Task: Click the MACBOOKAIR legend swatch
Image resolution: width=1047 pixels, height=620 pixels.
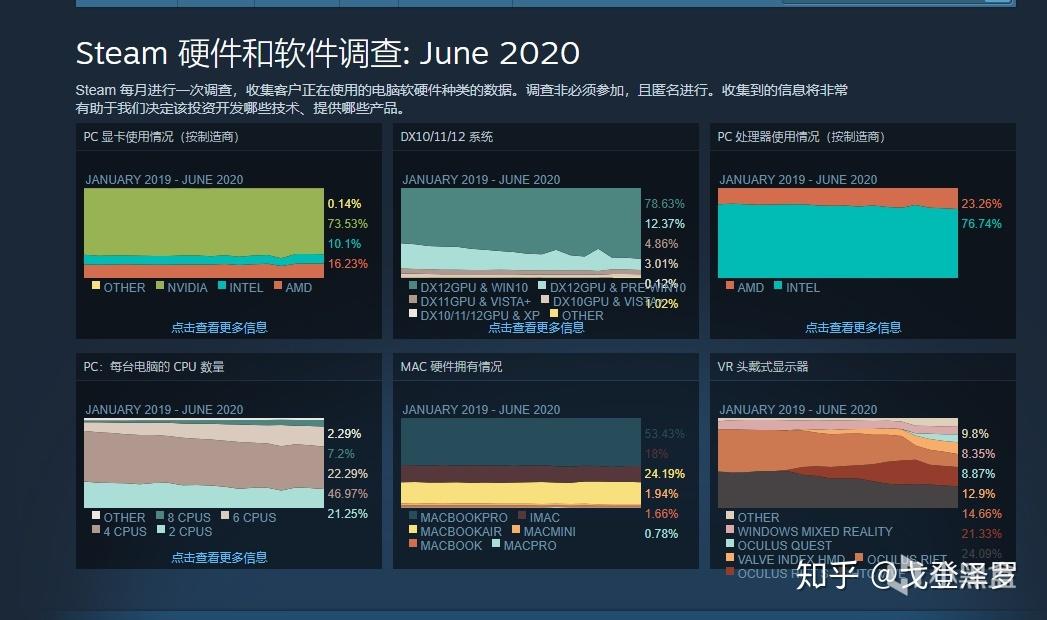Action: [412, 531]
